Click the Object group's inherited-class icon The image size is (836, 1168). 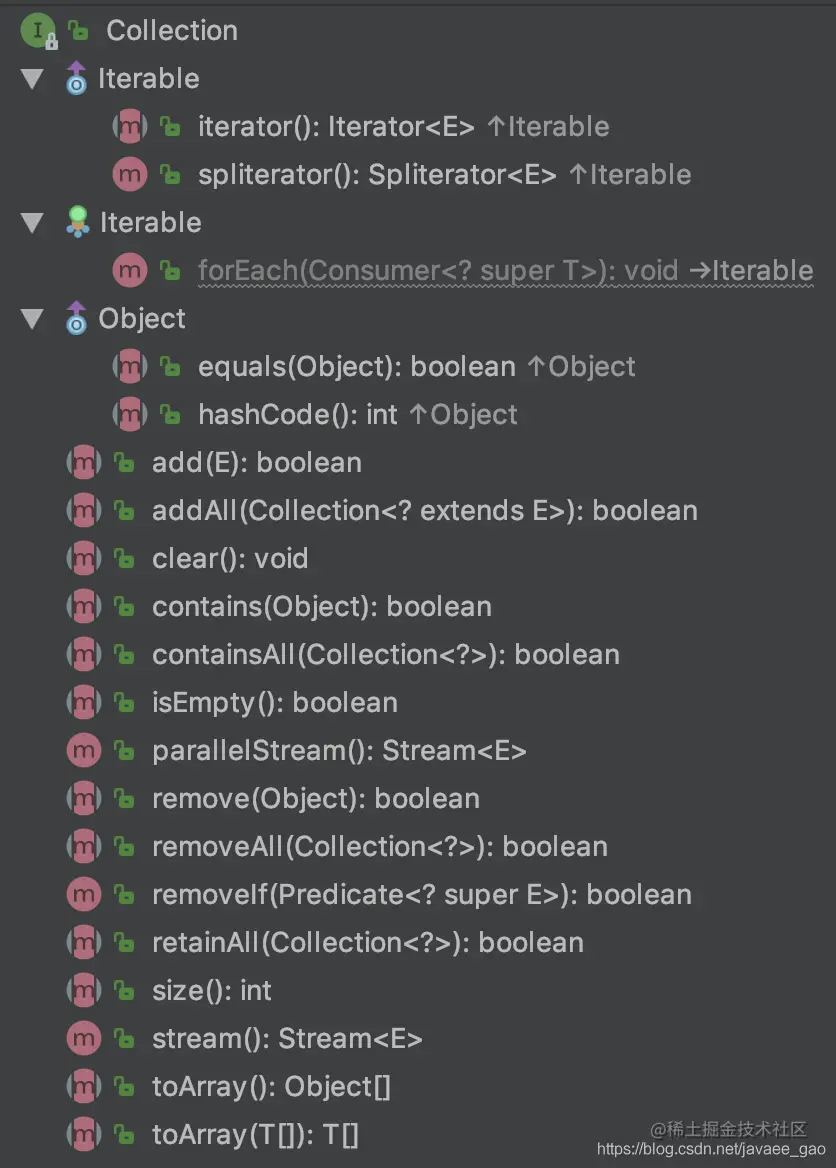tap(76, 318)
